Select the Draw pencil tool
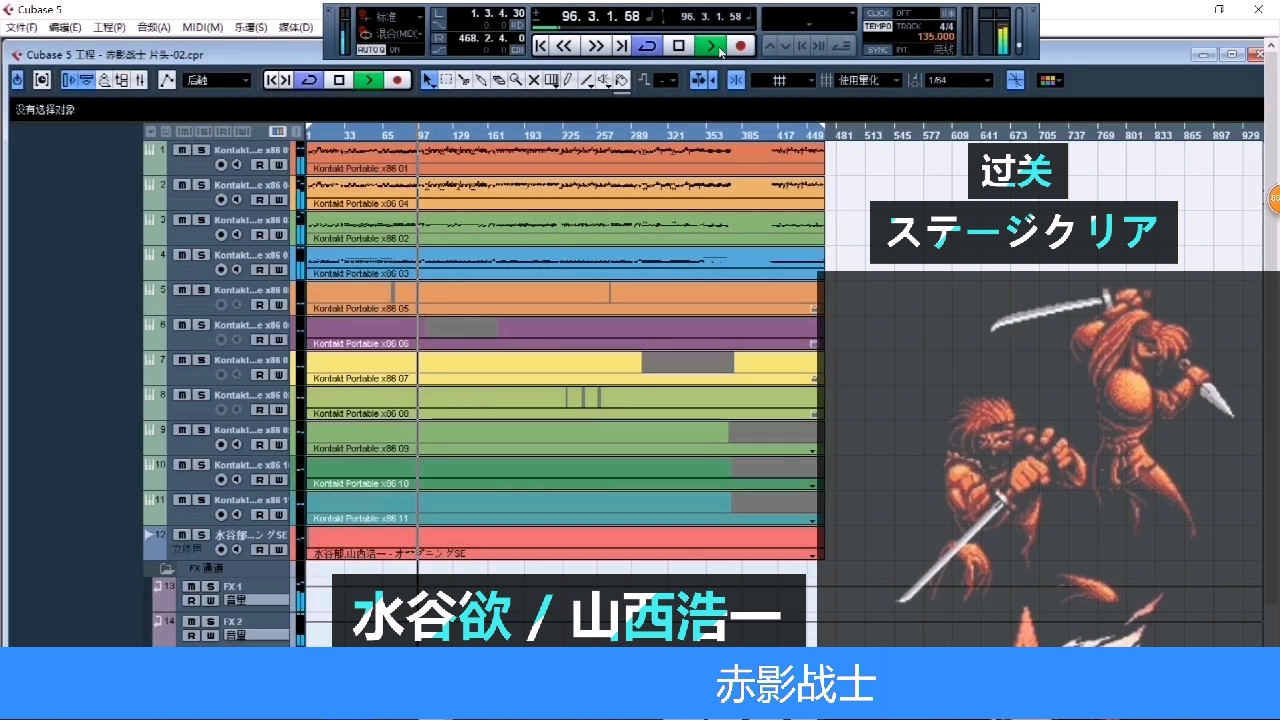The width and height of the screenshot is (1280, 720). (x=567, y=80)
